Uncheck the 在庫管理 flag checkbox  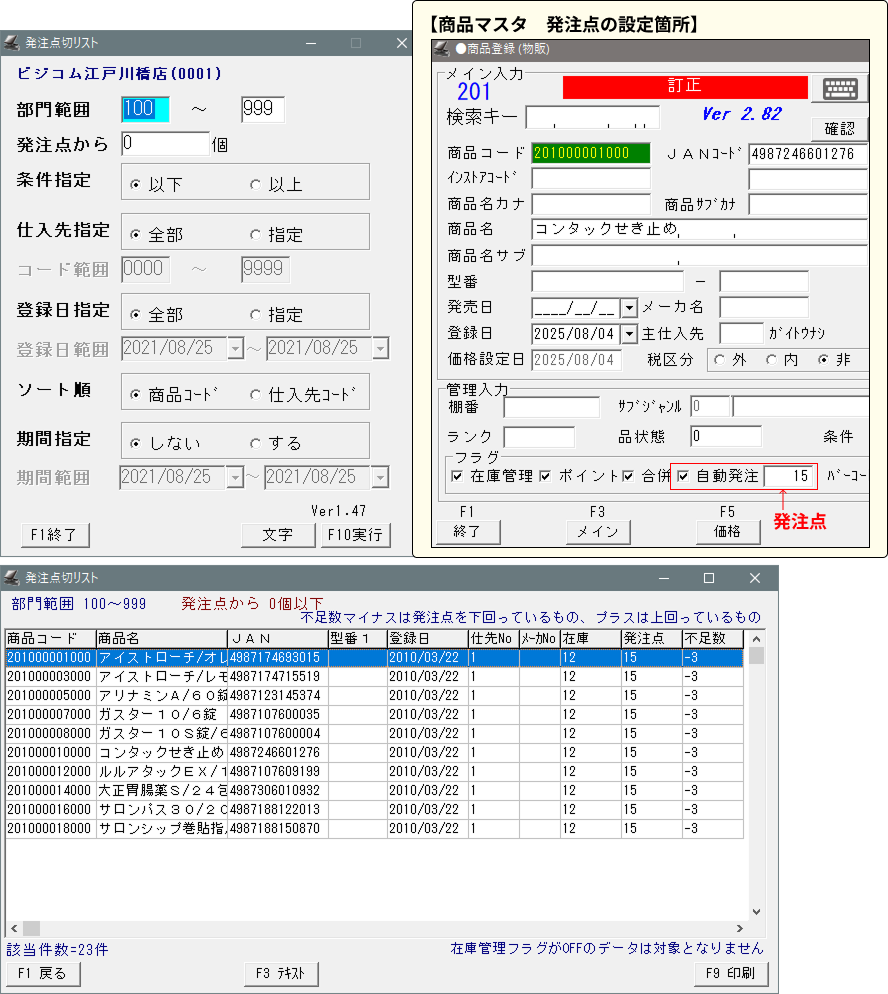point(457,477)
